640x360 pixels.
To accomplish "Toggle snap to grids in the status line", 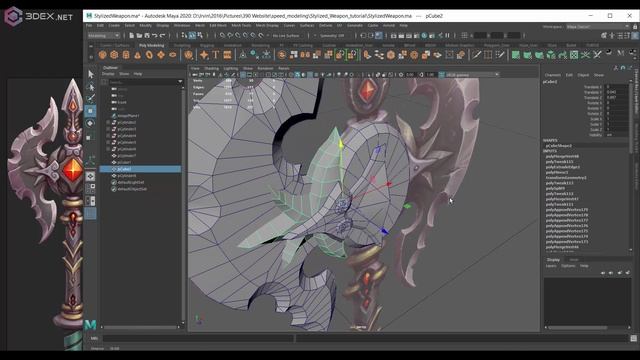I will pyautogui.click(x=222, y=36).
